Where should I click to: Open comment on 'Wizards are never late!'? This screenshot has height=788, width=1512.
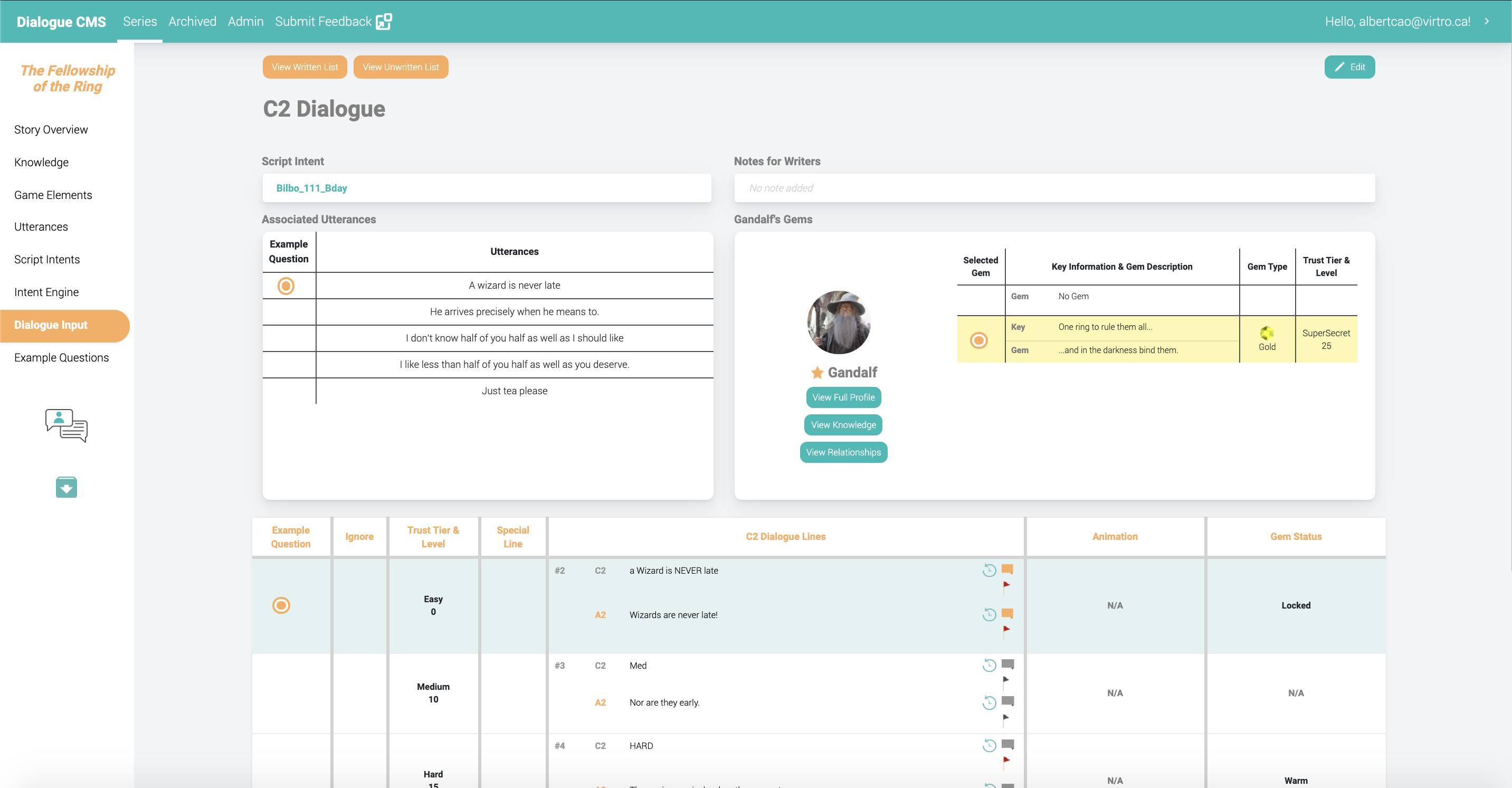[1007, 614]
